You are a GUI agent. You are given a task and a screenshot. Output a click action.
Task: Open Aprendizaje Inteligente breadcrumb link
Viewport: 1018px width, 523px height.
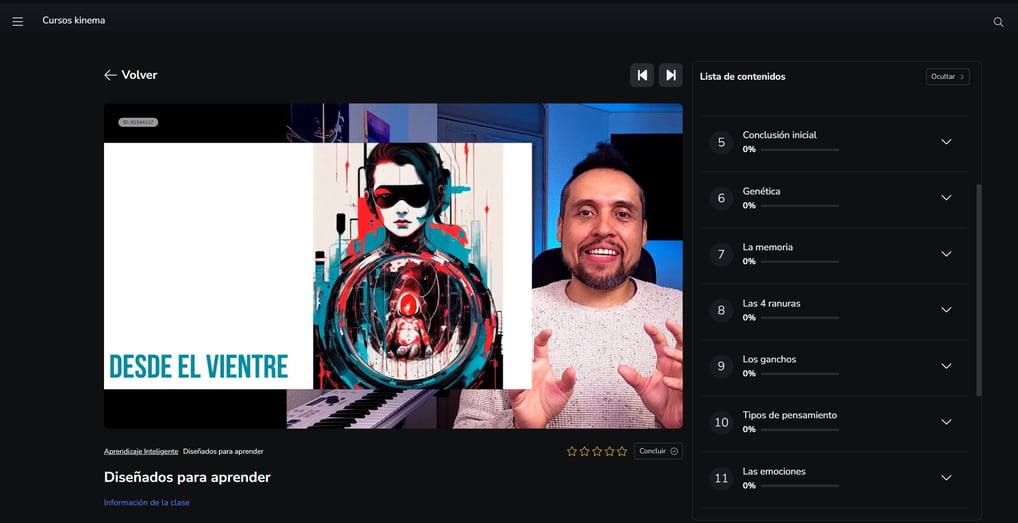141,451
